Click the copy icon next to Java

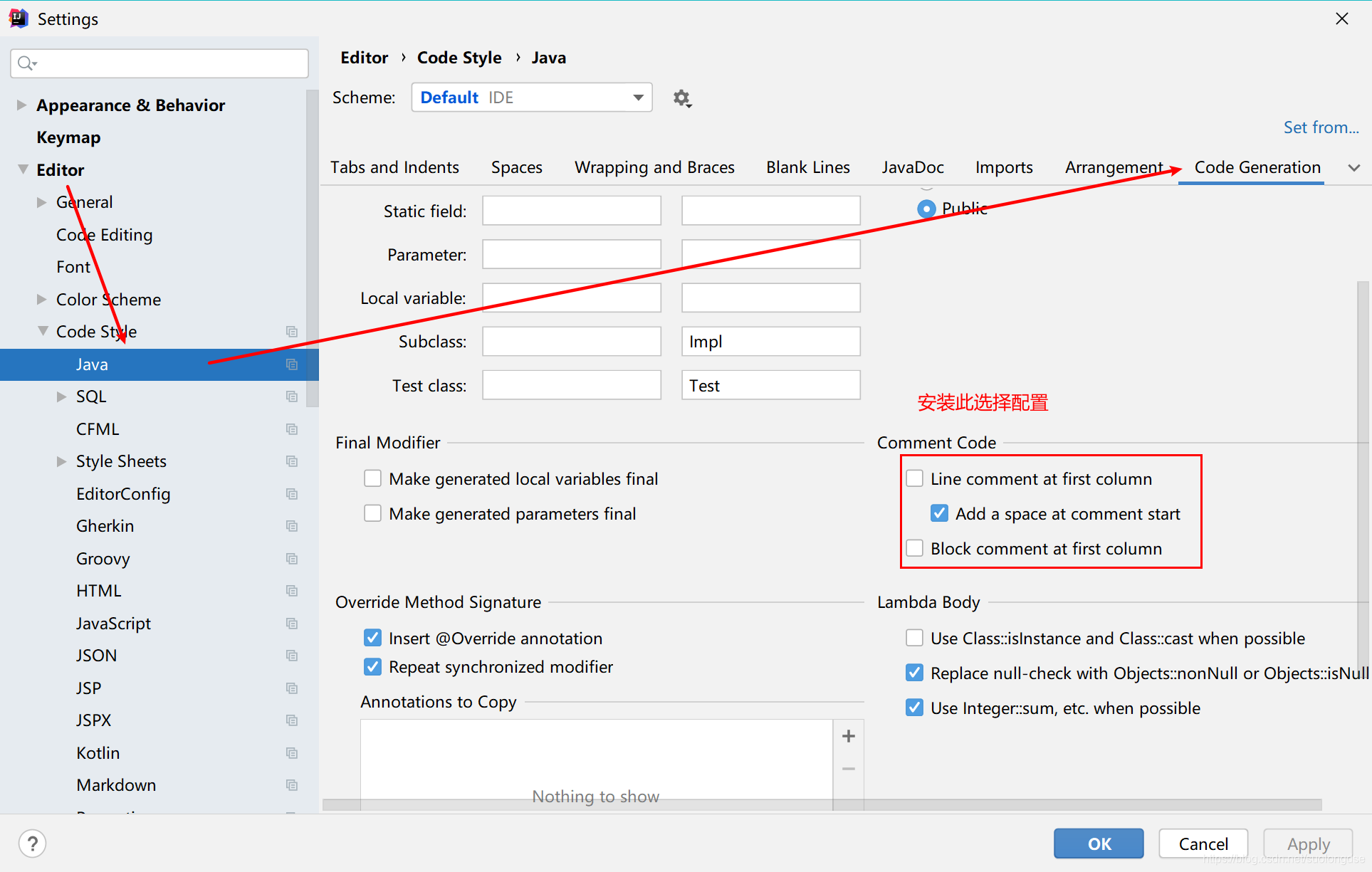coord(292,362)
